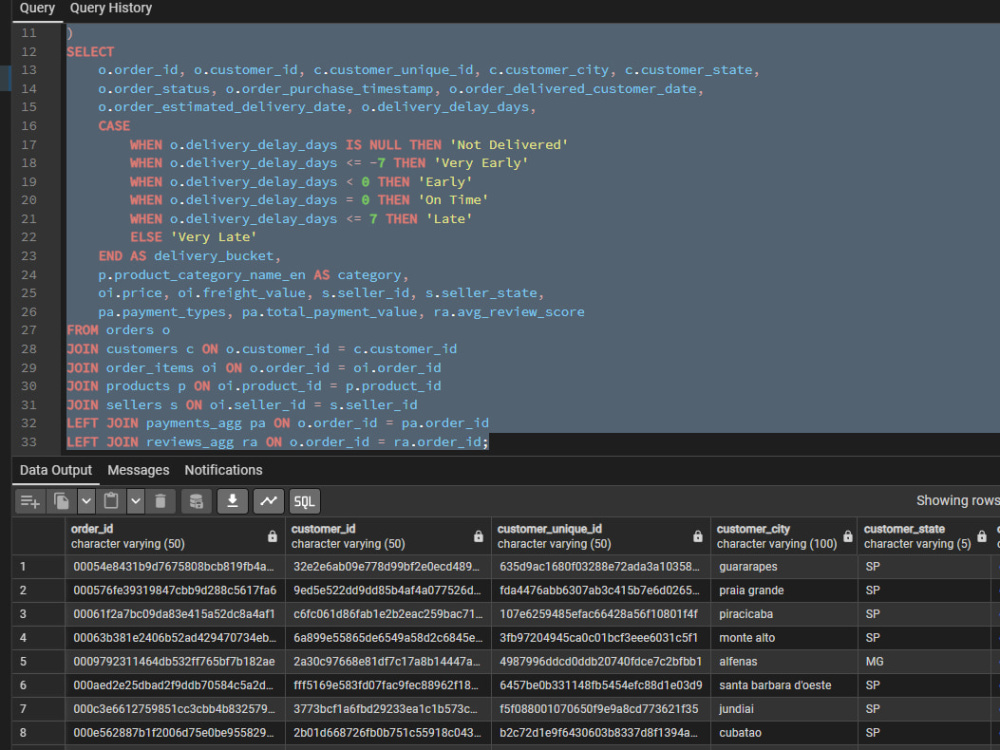The width and height of the screenshot is (1000, 750).
Task: Click the 'alfenas' city cell
Action: pos(784,662)
